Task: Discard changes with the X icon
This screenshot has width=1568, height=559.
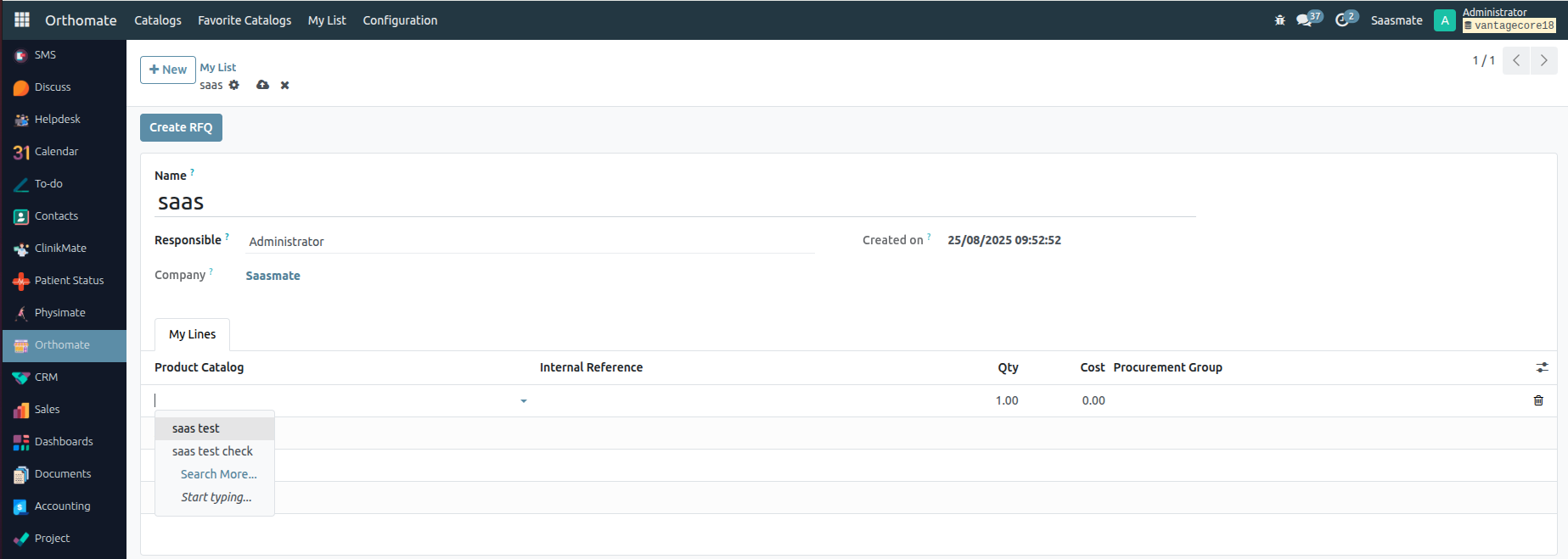Action: (x=285, y=85)
